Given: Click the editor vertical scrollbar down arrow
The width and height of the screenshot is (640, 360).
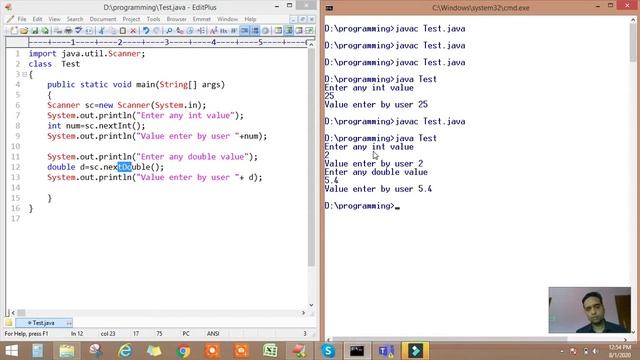Looking at the screenshot, I should [x=311, y=305].
